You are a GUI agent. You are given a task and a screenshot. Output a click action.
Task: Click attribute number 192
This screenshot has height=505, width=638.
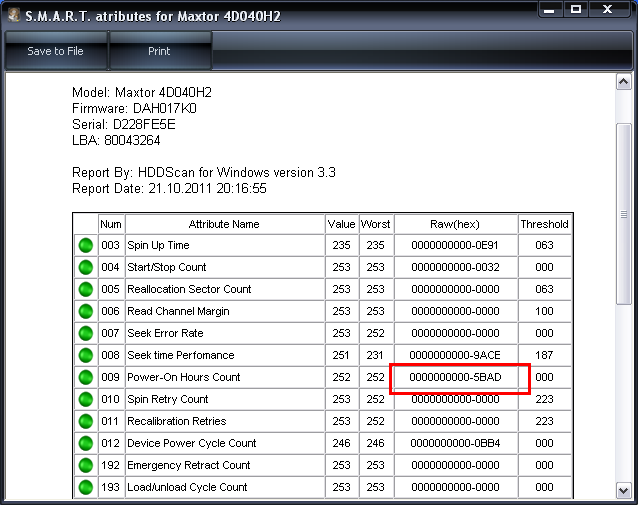click(x=110, y=465)
